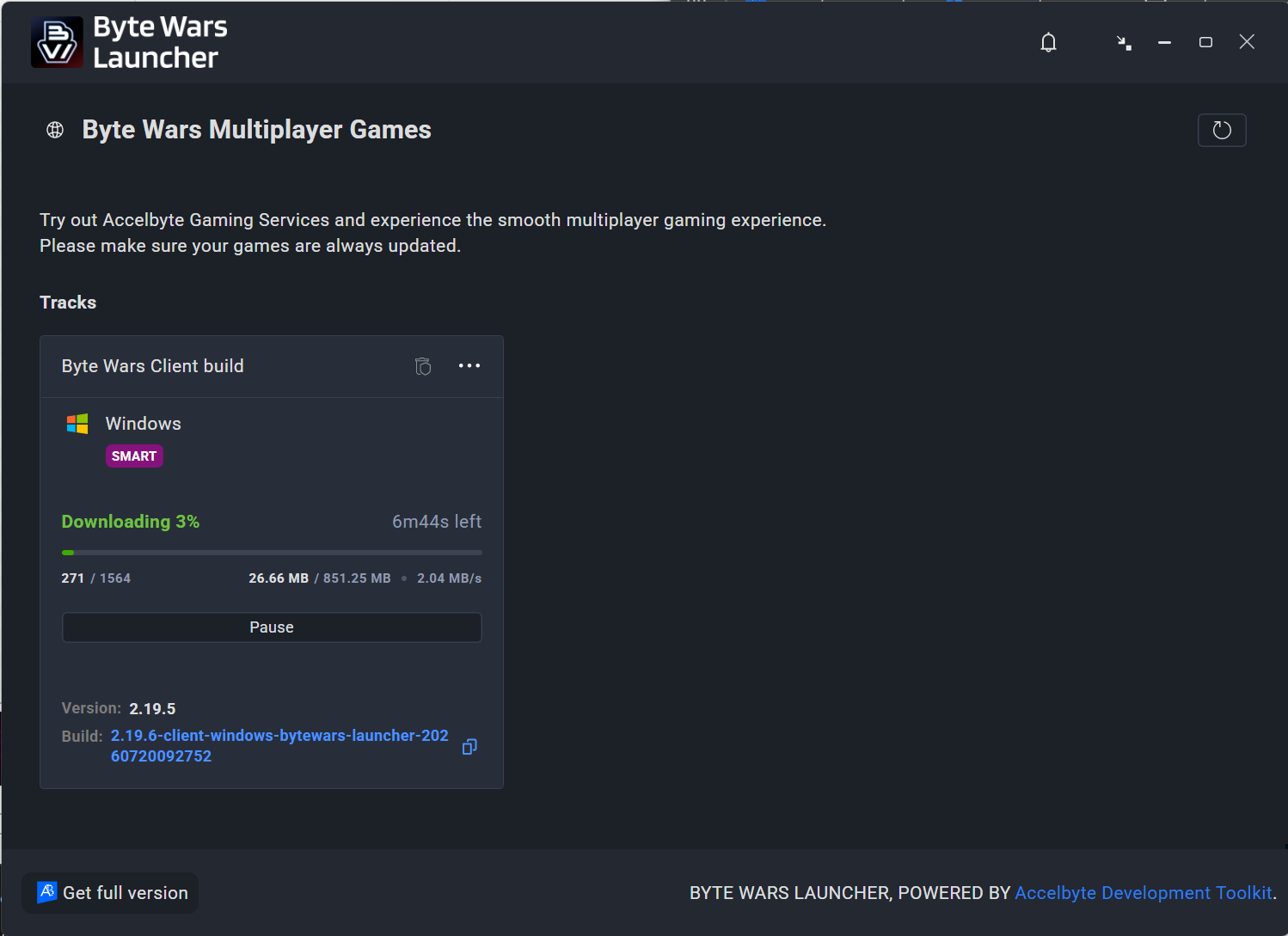Maximize the launcher window
The height and width of the screenshot is (936, 1288).
click(x=1205, y=42)
